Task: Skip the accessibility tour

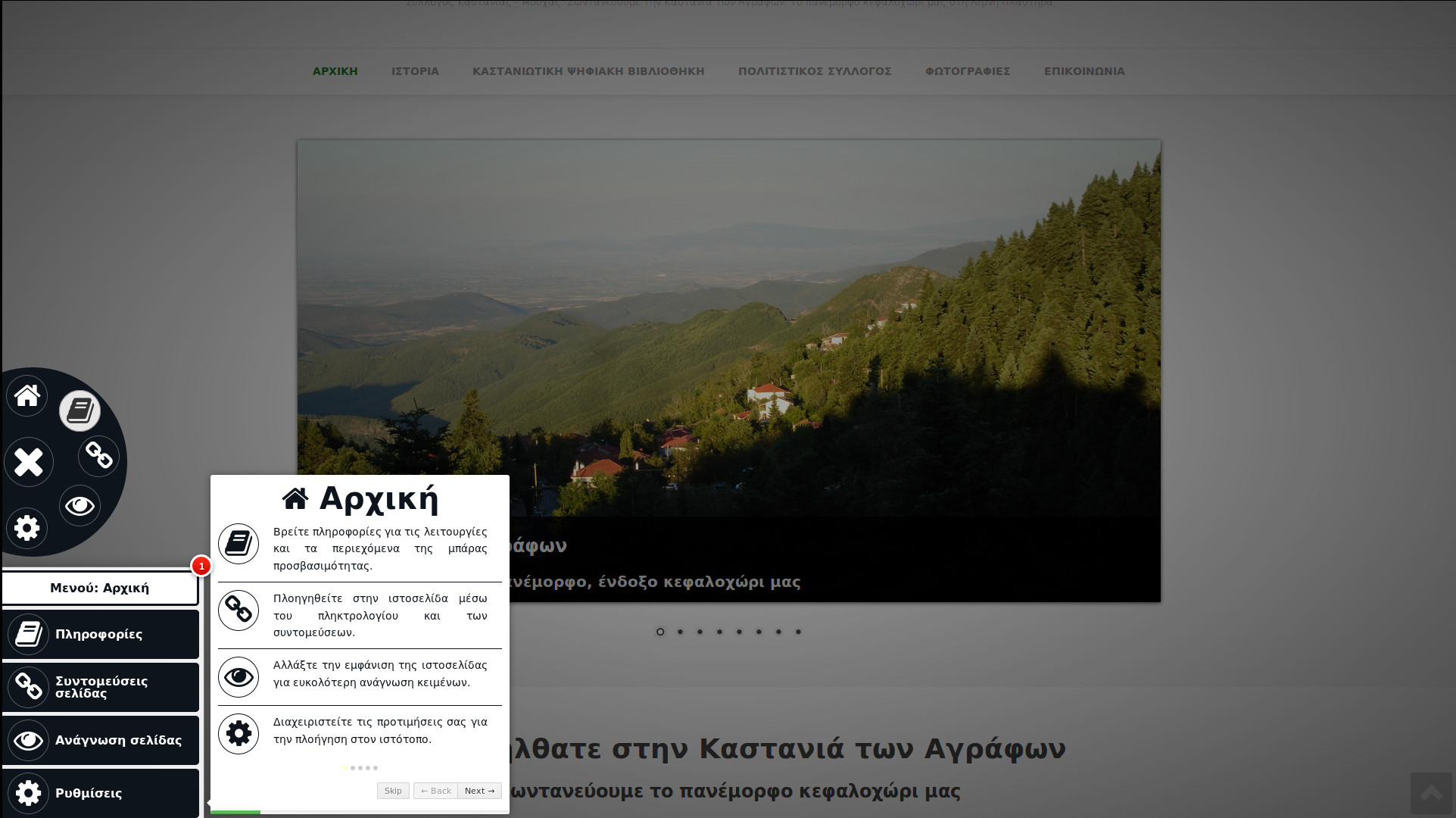Action: click(x=393, y=791)
